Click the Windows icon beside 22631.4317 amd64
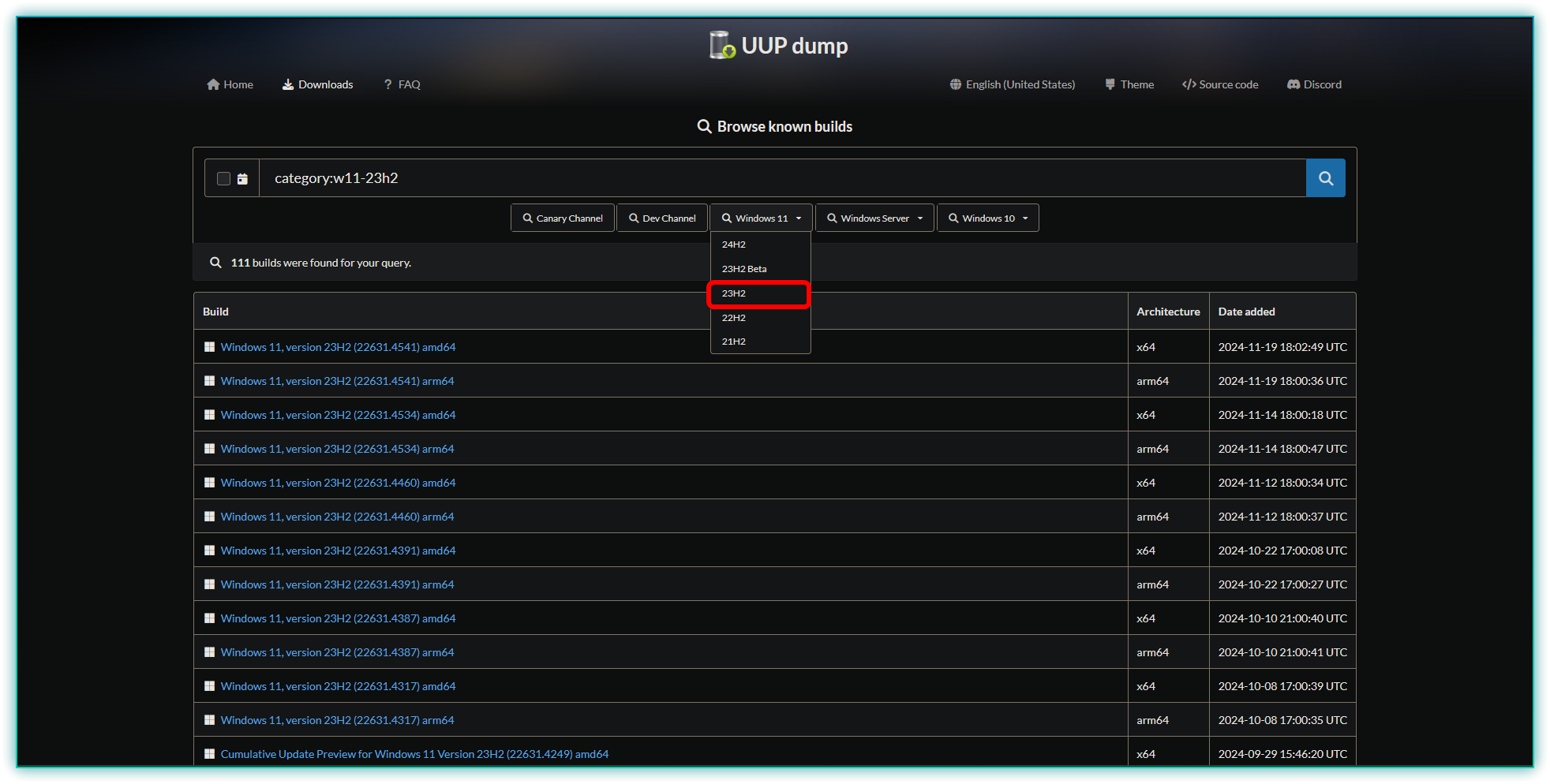Image resolution: width=1550 pixels, height=784 pixels. click(x=209, y=686)
